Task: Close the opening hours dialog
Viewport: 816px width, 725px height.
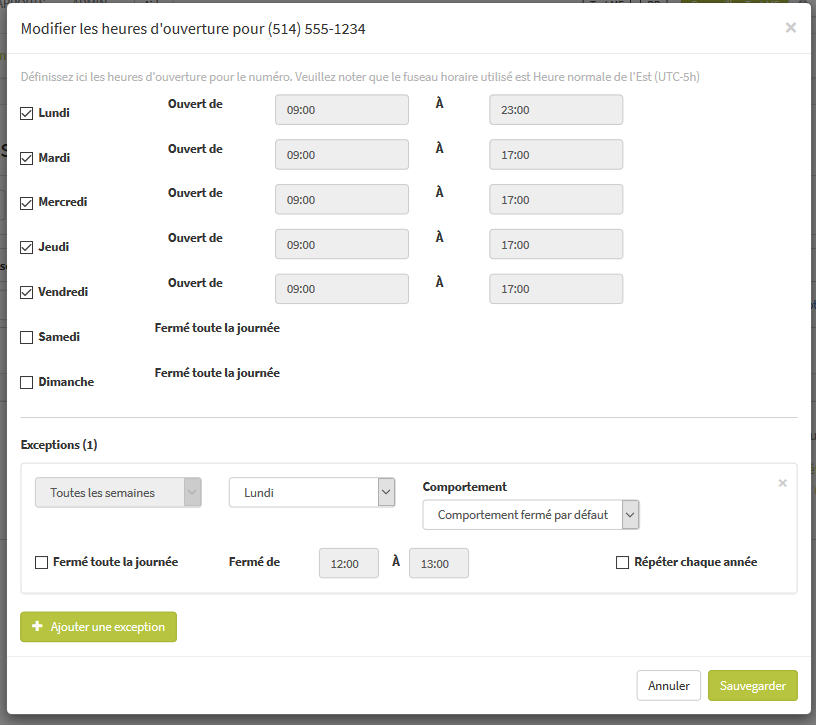Action: 790,28
